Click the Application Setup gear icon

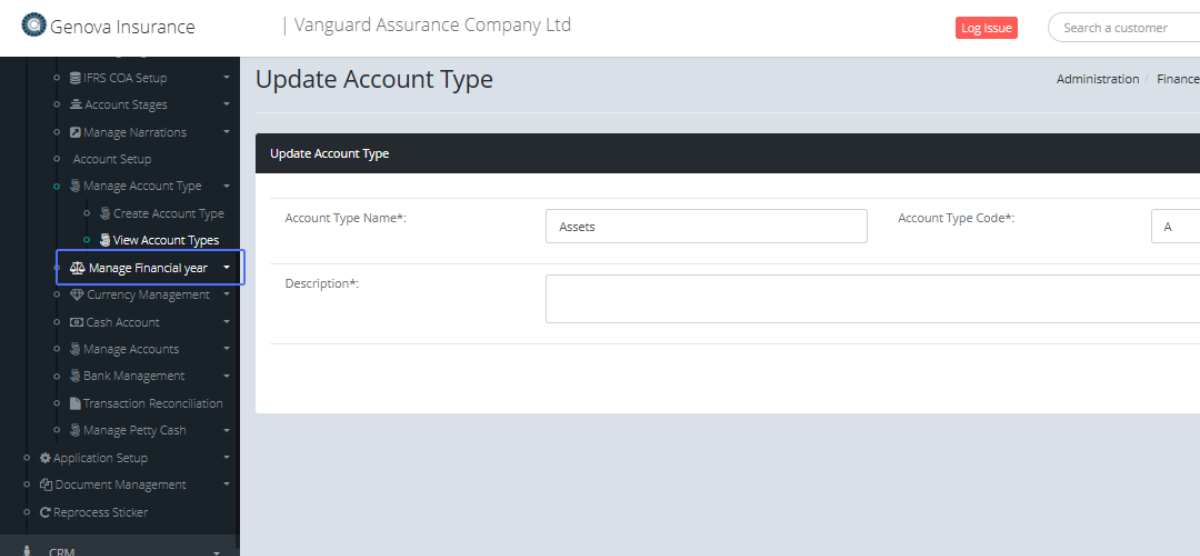[x=45, y=458]
